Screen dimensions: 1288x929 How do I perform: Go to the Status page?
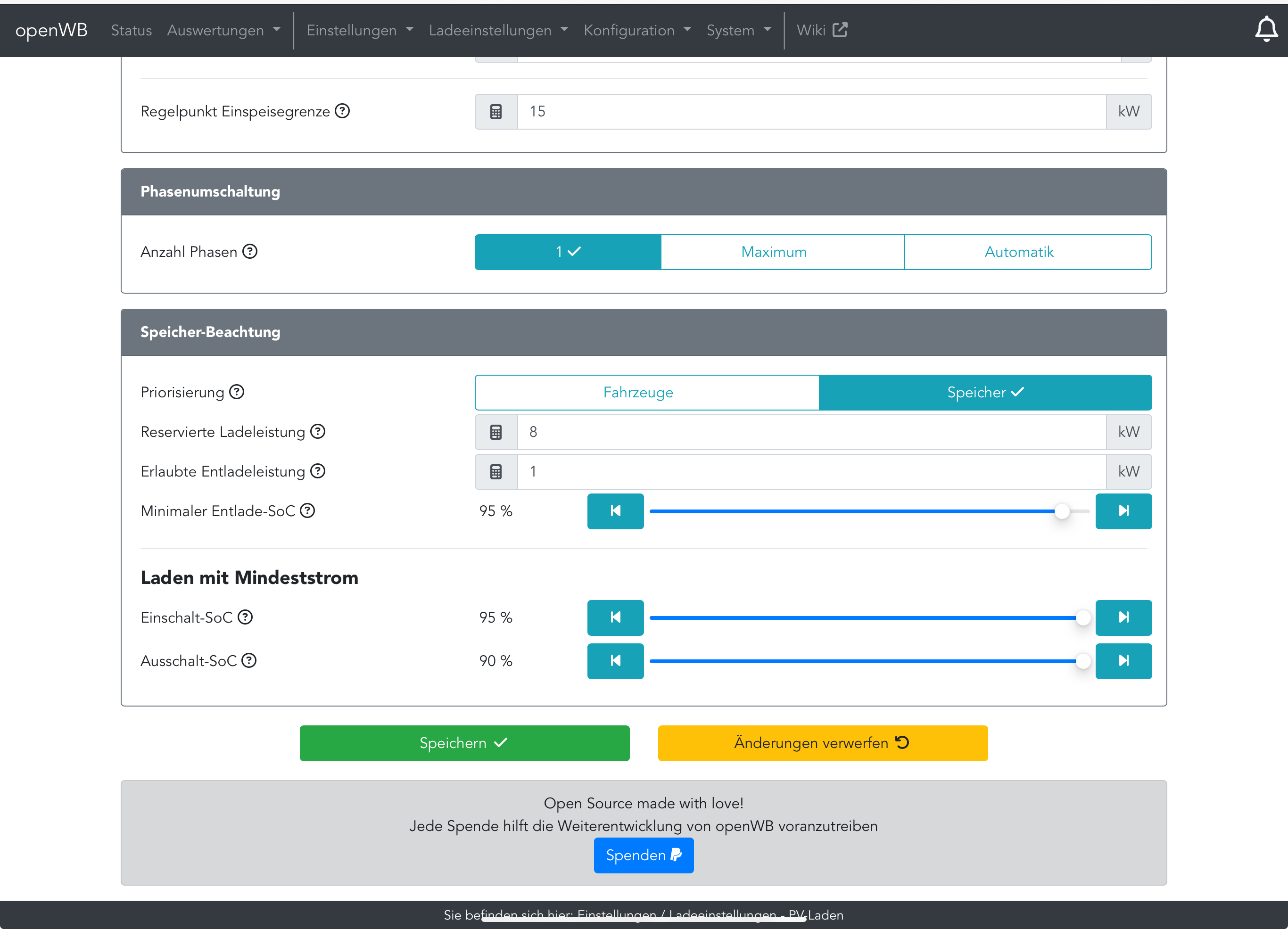131,30
